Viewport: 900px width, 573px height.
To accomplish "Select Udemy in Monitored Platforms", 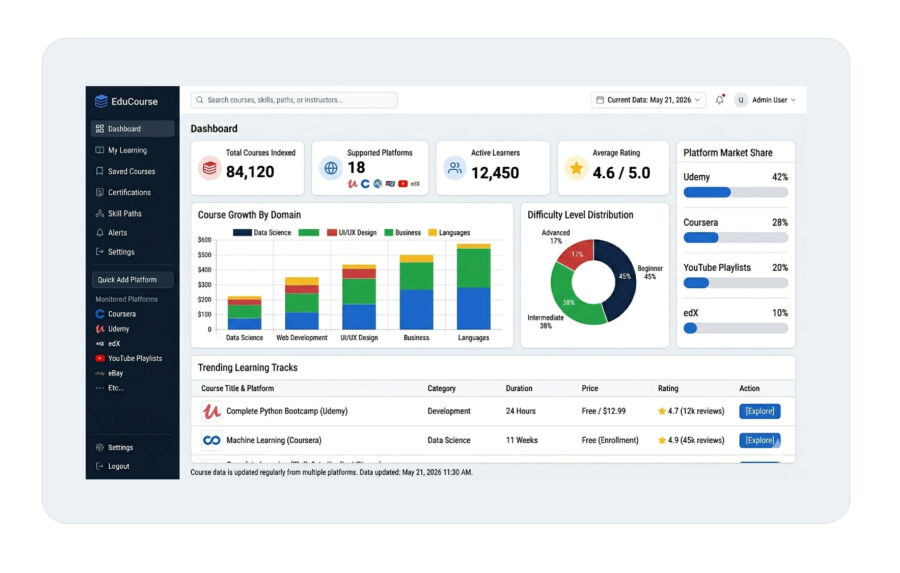I will click(x=118, y=329).
